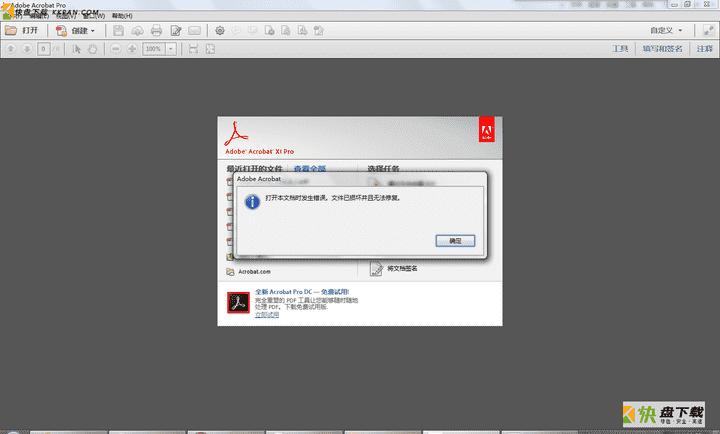
Task: Click the Edit document pencil icon
Action: (x=176, y=31)
